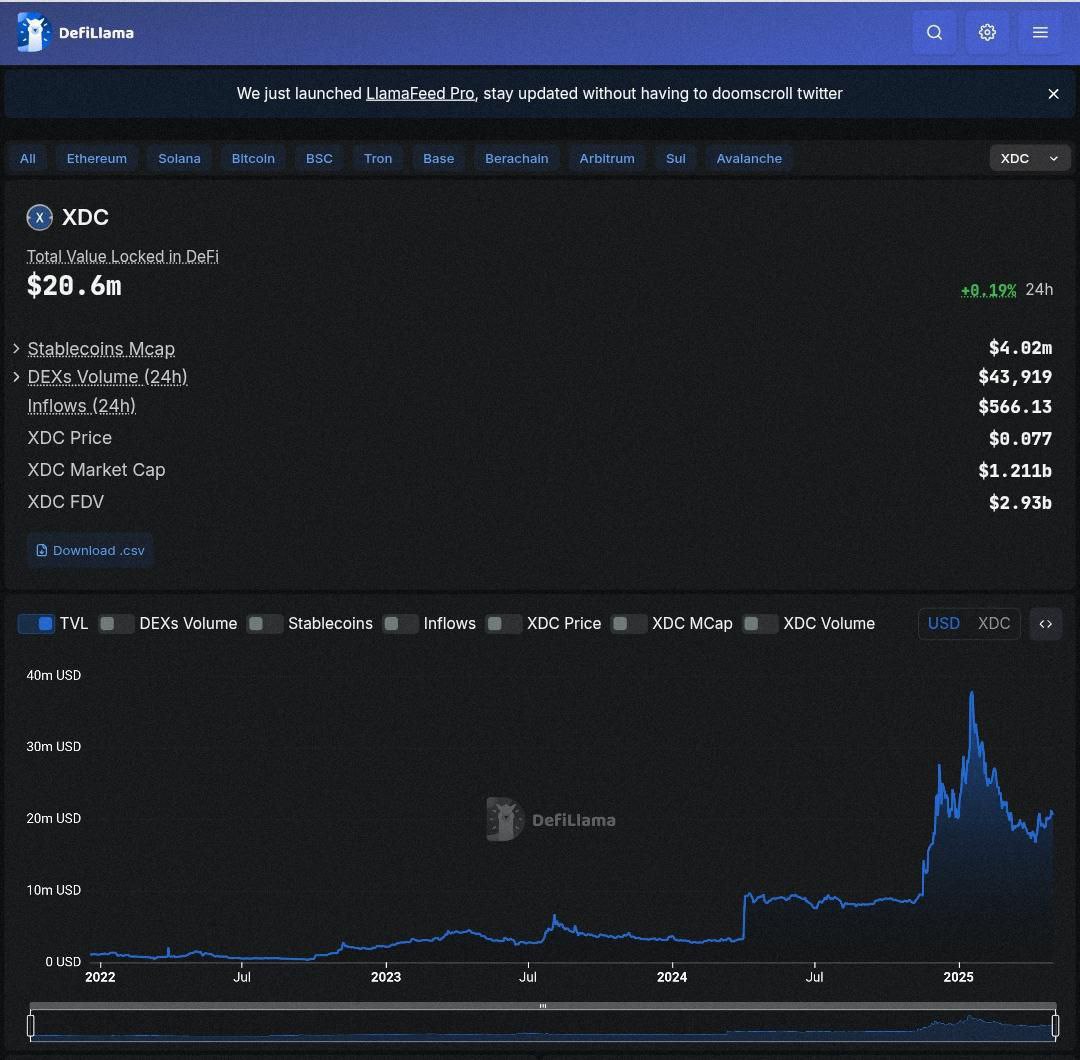Select the Berachain chain tab

(517, 158)
